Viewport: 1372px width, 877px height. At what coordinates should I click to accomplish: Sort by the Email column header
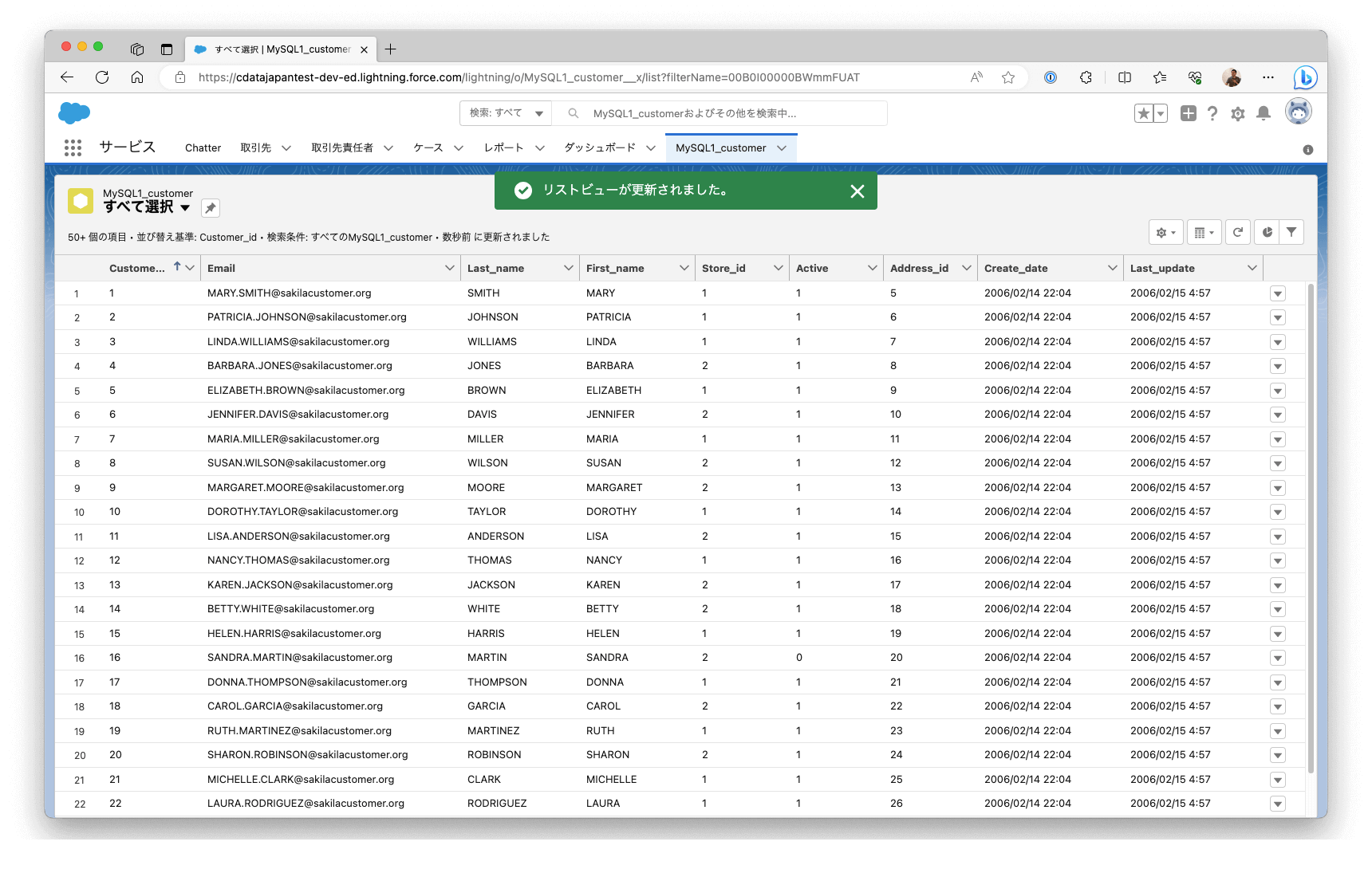pos(221,269)
